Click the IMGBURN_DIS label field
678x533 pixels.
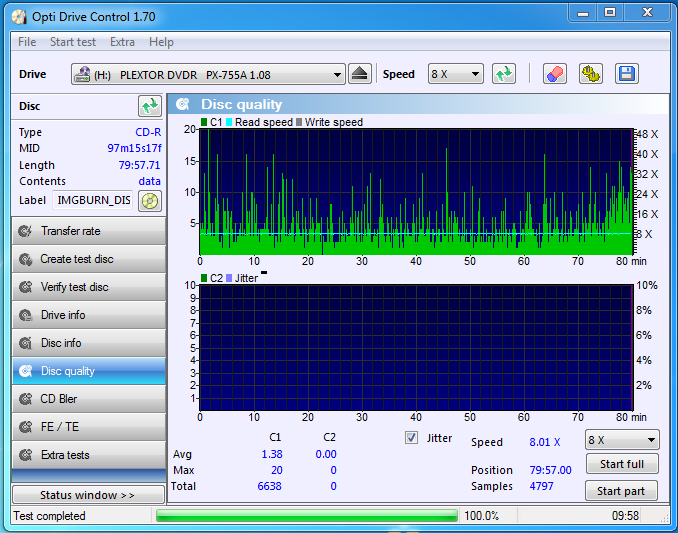click(93, 201)
